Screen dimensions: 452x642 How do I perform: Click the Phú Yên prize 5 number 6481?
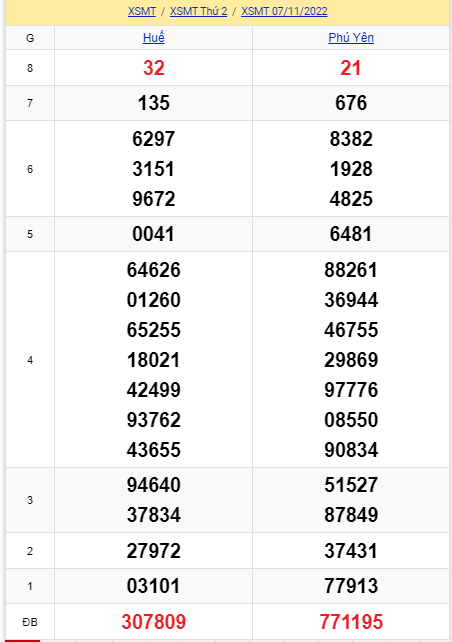pyautogui.click(x=351, y=234)
